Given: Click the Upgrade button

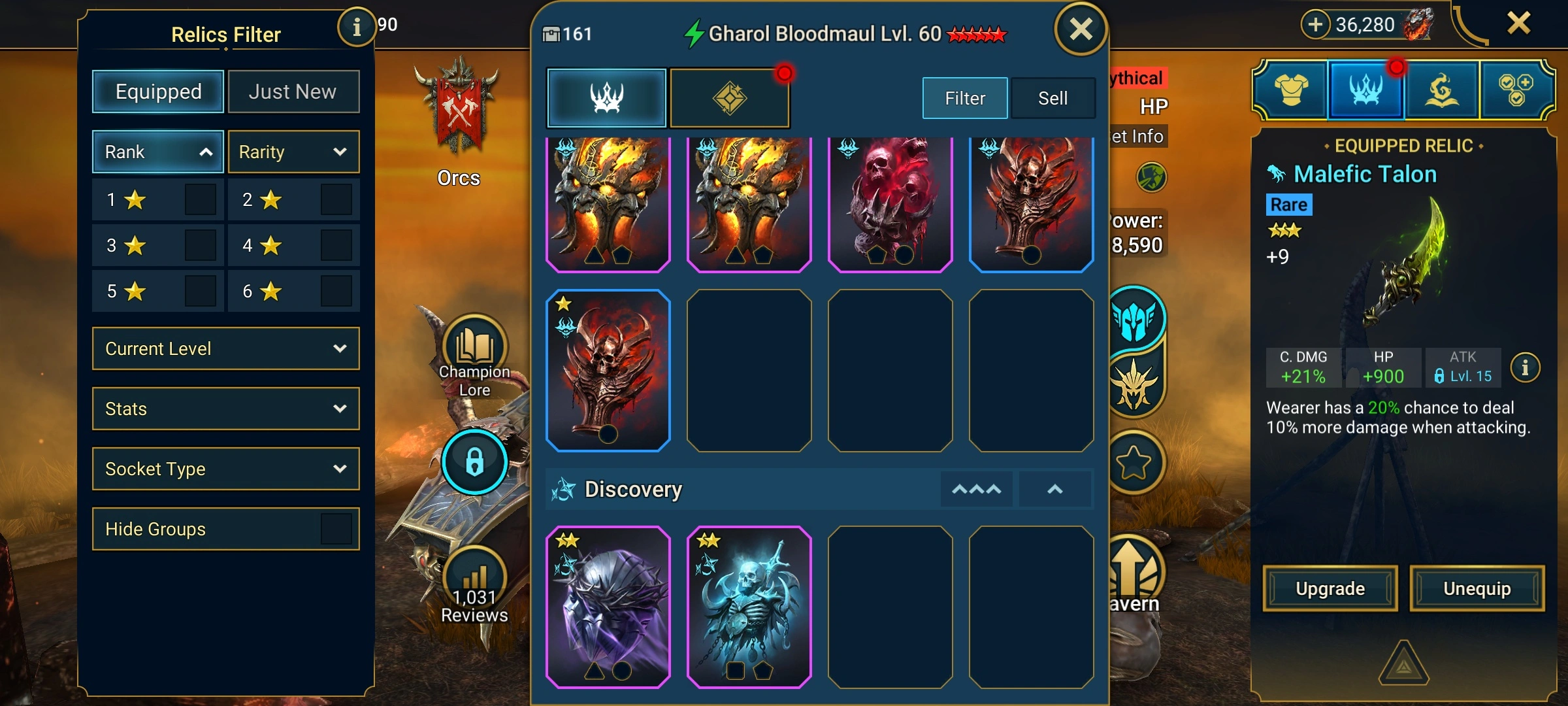Looking at the screenshot, I should [x=1330, y=588].
